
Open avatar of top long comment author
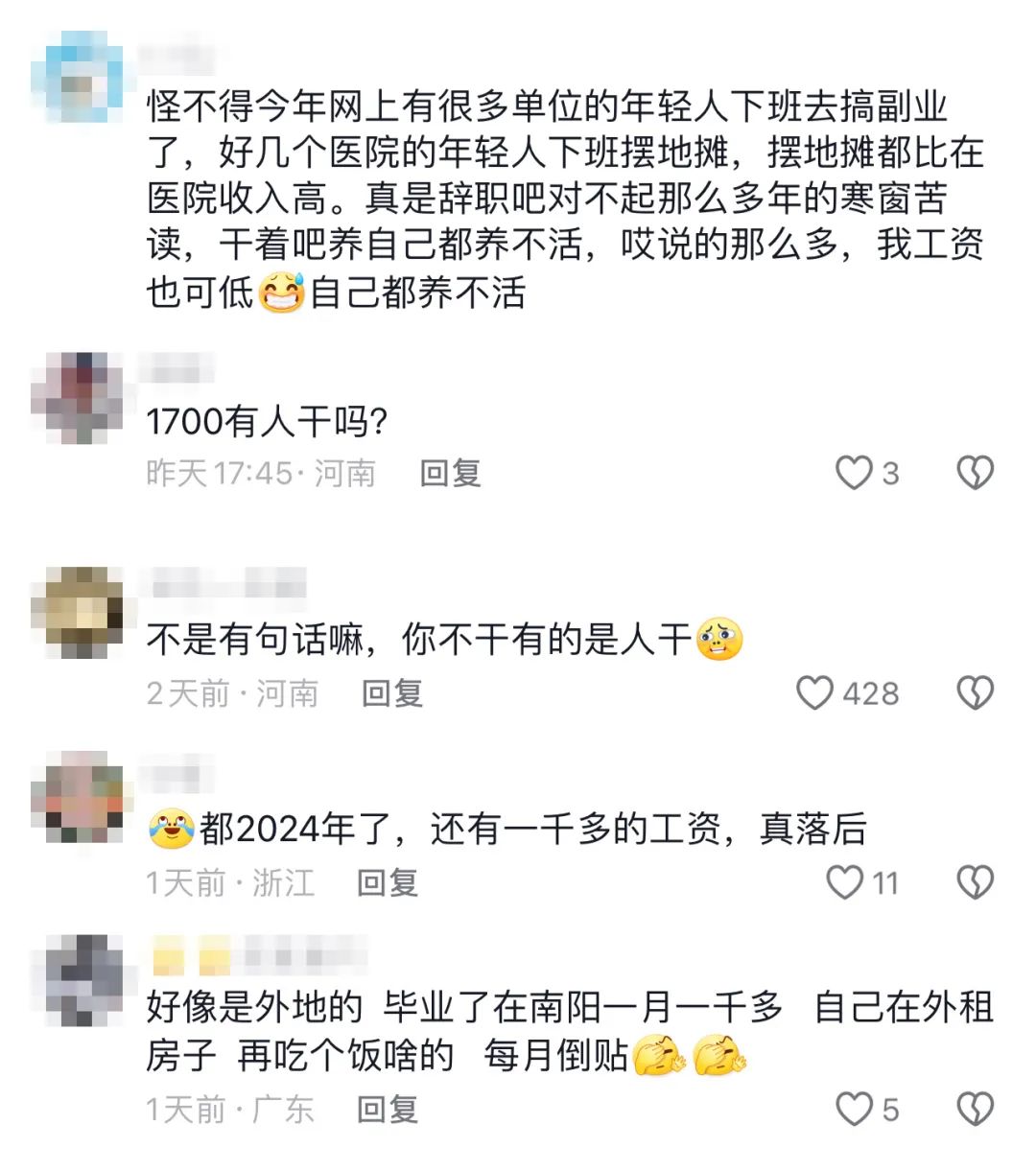point(78,77)
